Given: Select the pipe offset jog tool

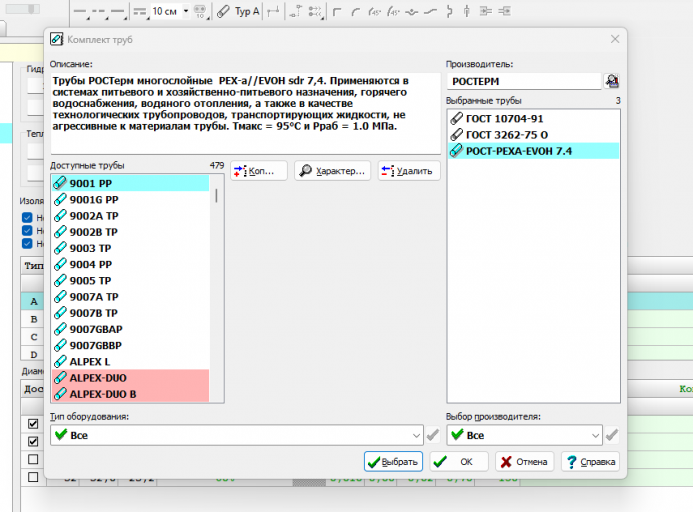Looking at the screenshot, I should [x=430, y=11].
